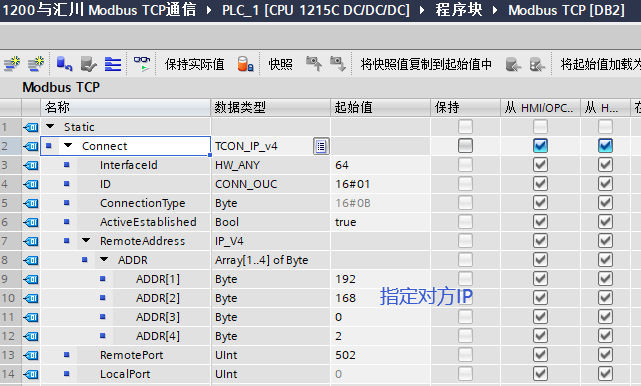Screen dimensions: 641x386
Task: Click 程序块 in the breadcrumb path
Action: coord(459,9)
